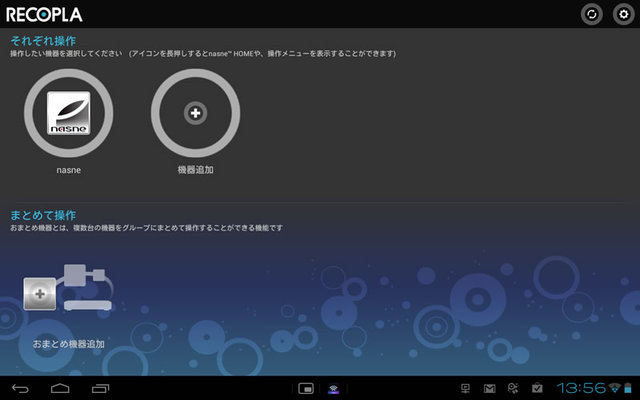
Task: Tap the 機器追加 add-device plus circle
Action: click(x=196, y=113)
